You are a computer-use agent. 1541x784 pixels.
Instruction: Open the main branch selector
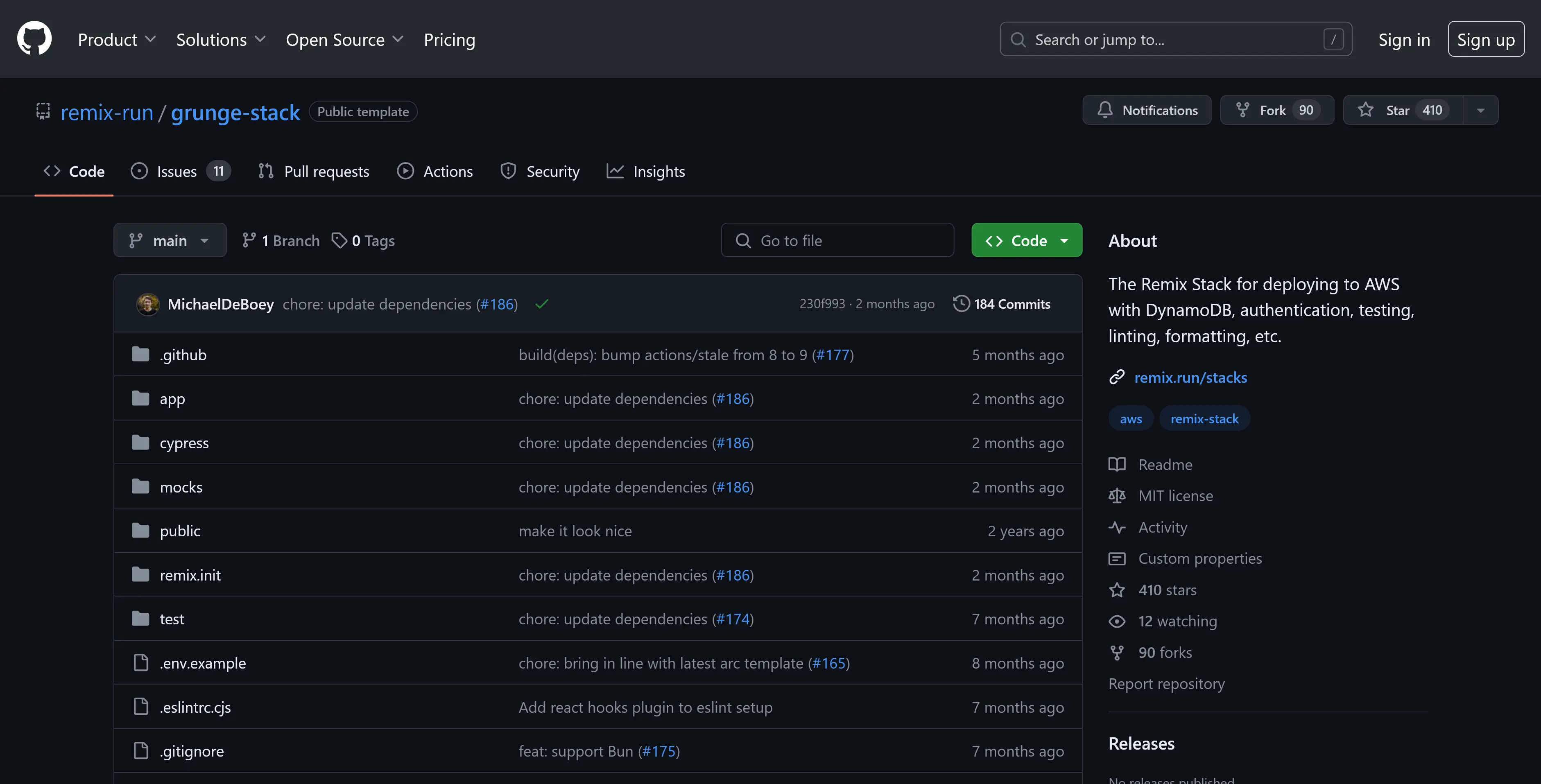[x=170, y=240]
